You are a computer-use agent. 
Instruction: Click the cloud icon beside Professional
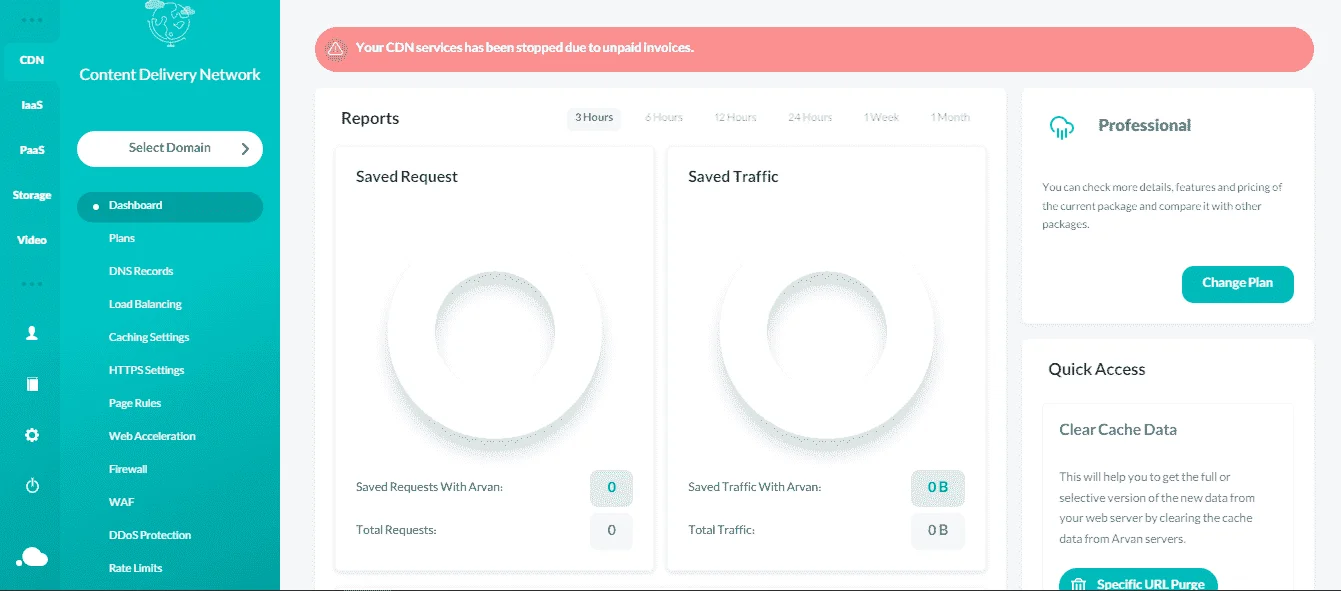pyautogui.click(x=1062, y=127)
